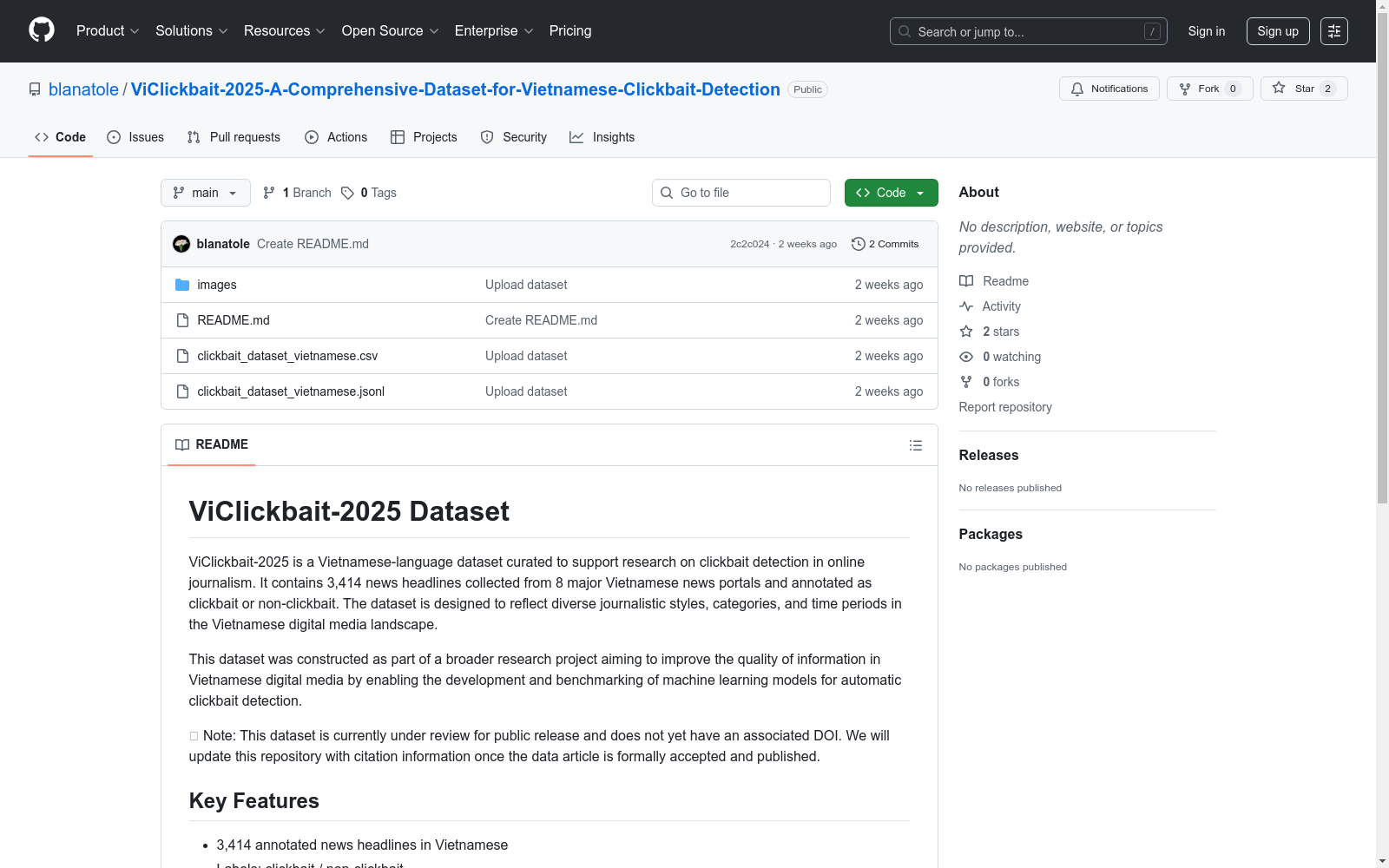Open the Pricing link
This screenshot has height=868, width=1389.
(x=570, y=31)
